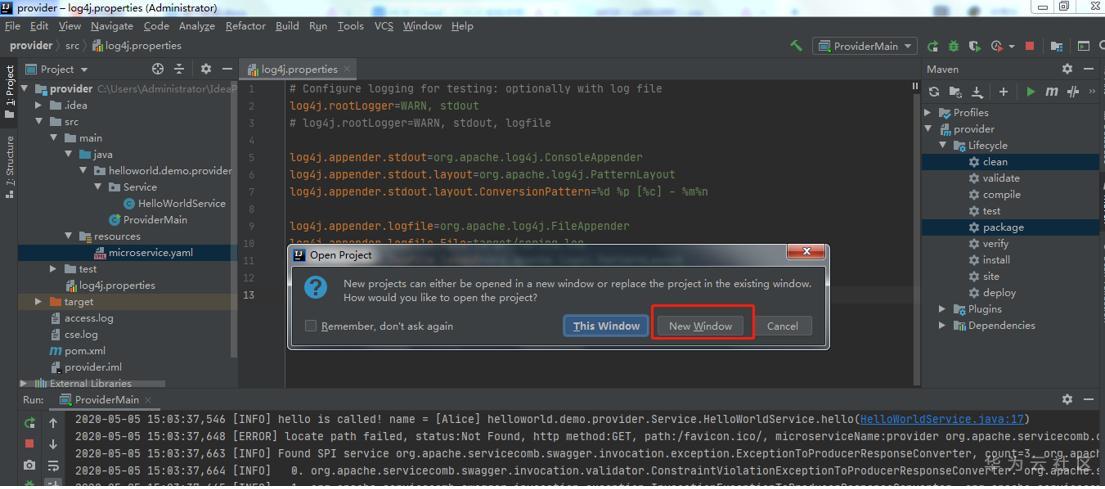Open the Refactor menu

[x=245, y=26]
